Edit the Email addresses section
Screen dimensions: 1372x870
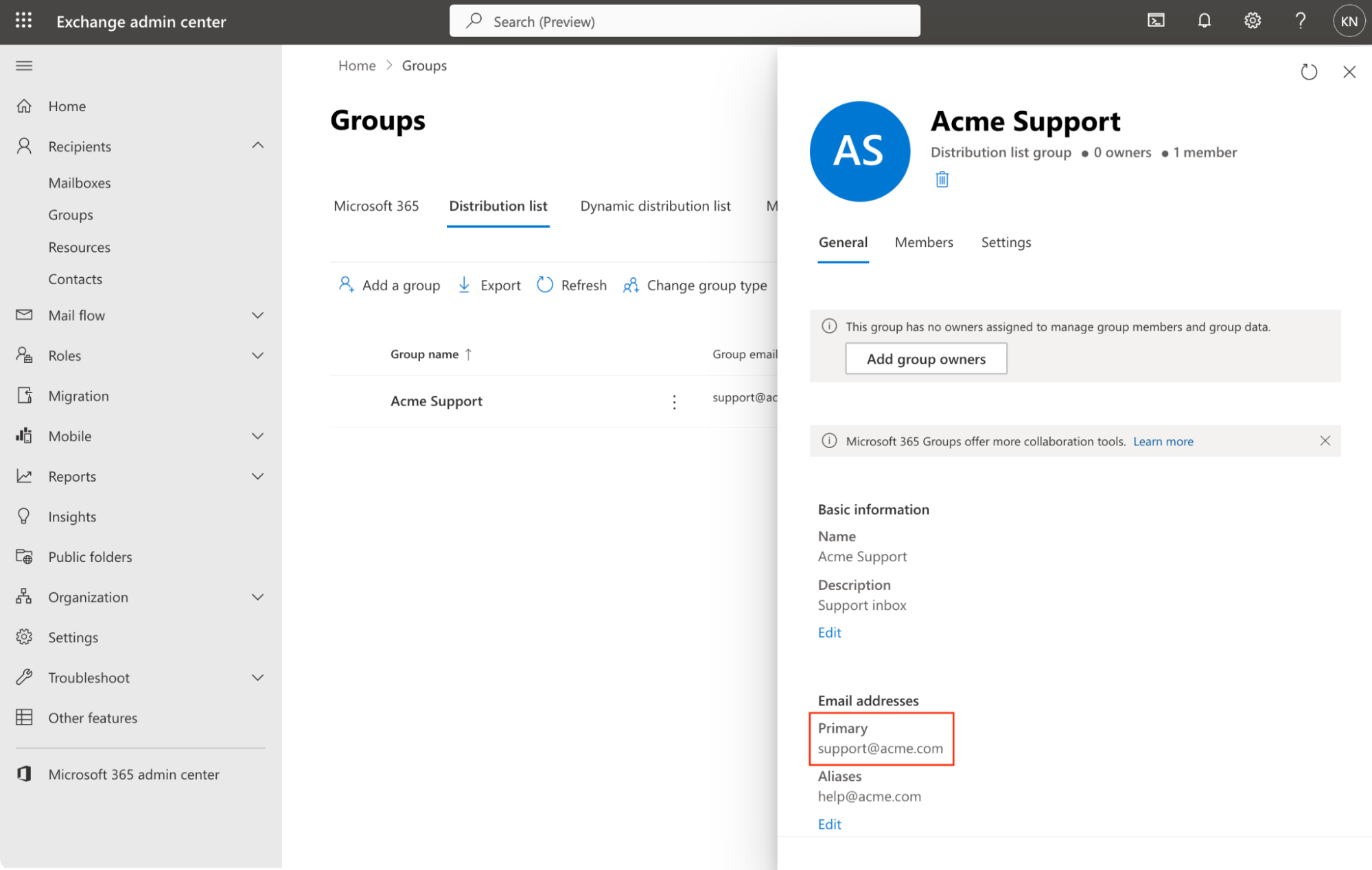829,824
